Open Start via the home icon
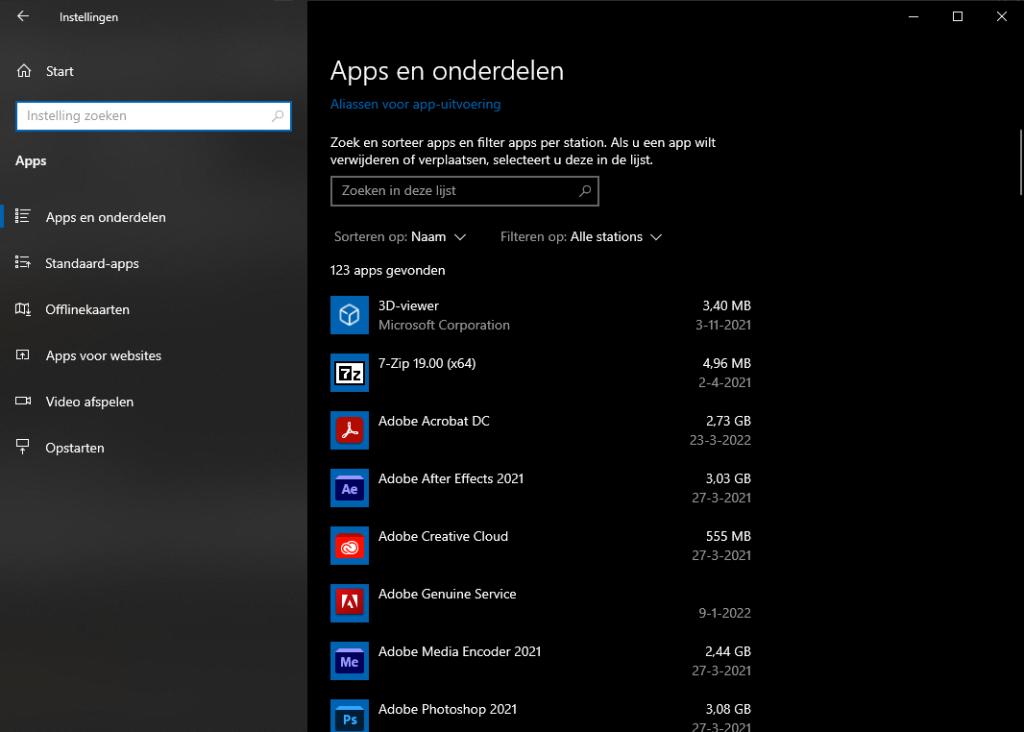The width and height of the screenshot is (1024, 732). click(24, 71)
